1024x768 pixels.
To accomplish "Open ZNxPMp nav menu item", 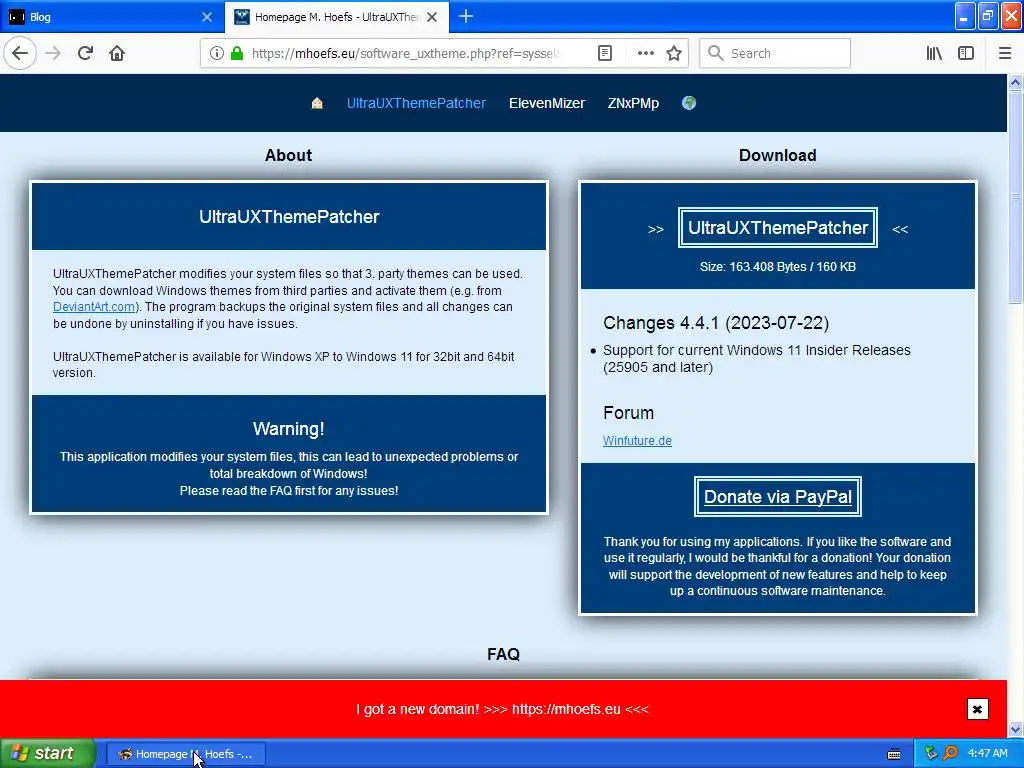I will pyautogui.click(x=633, y=103).
